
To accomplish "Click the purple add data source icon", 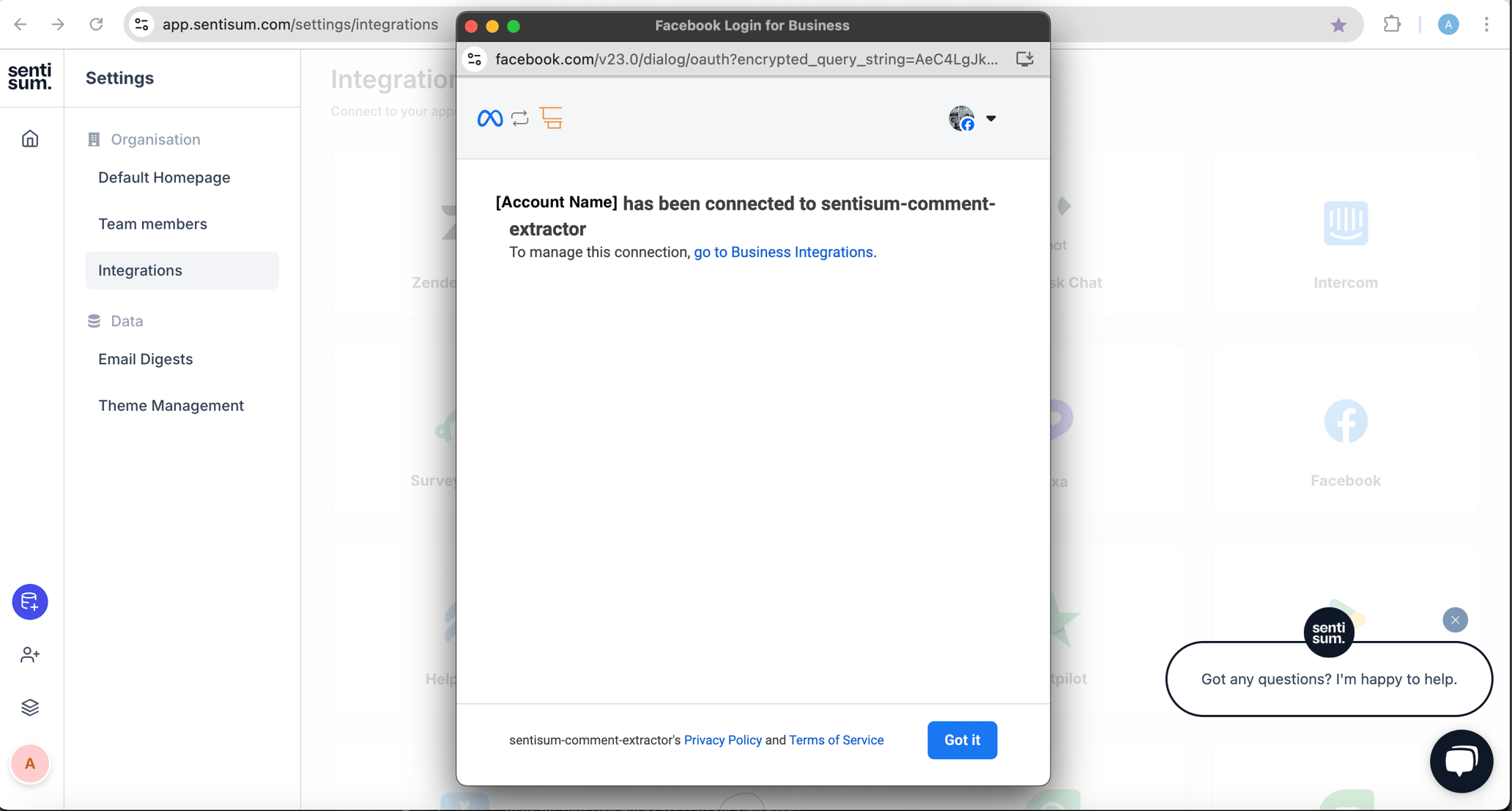I will 30,601.
